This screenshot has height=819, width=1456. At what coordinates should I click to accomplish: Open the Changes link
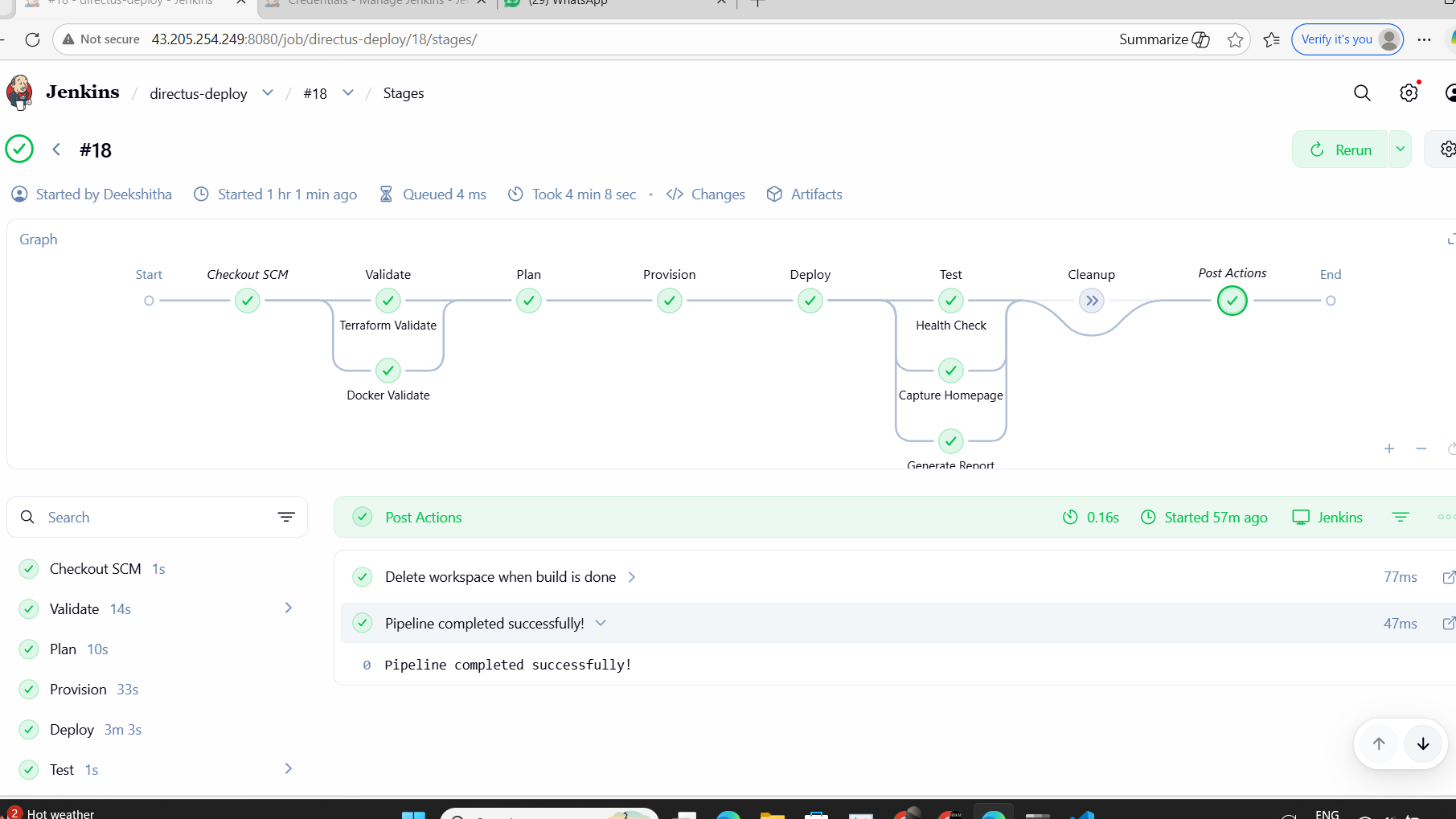(x=717, y=195)
